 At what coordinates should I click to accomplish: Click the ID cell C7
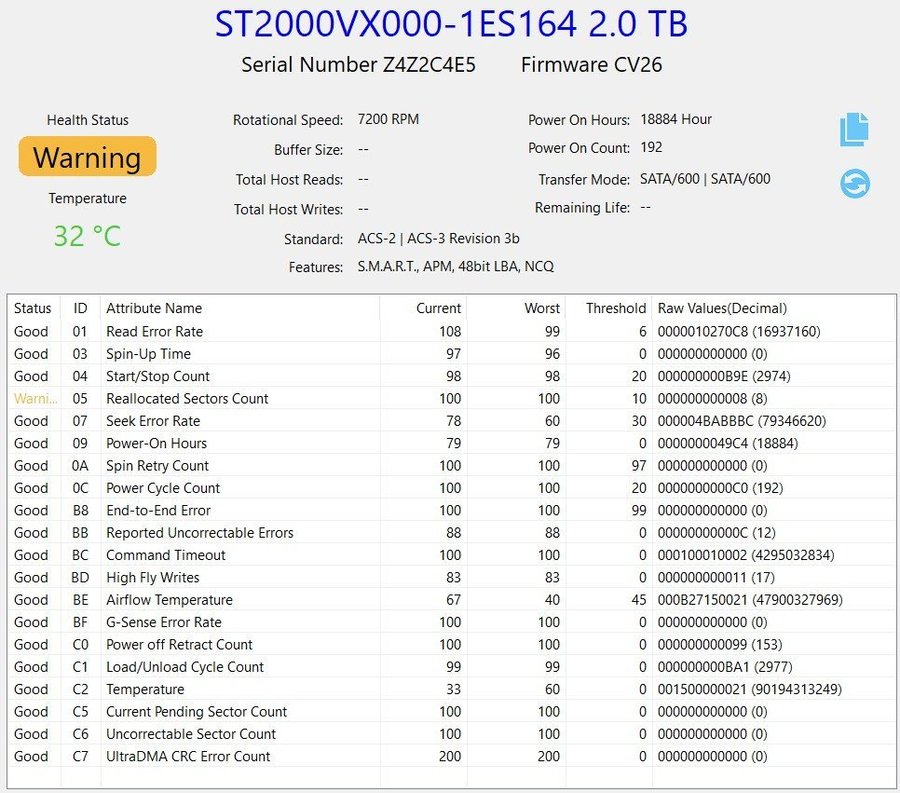(x=80, y=756)
